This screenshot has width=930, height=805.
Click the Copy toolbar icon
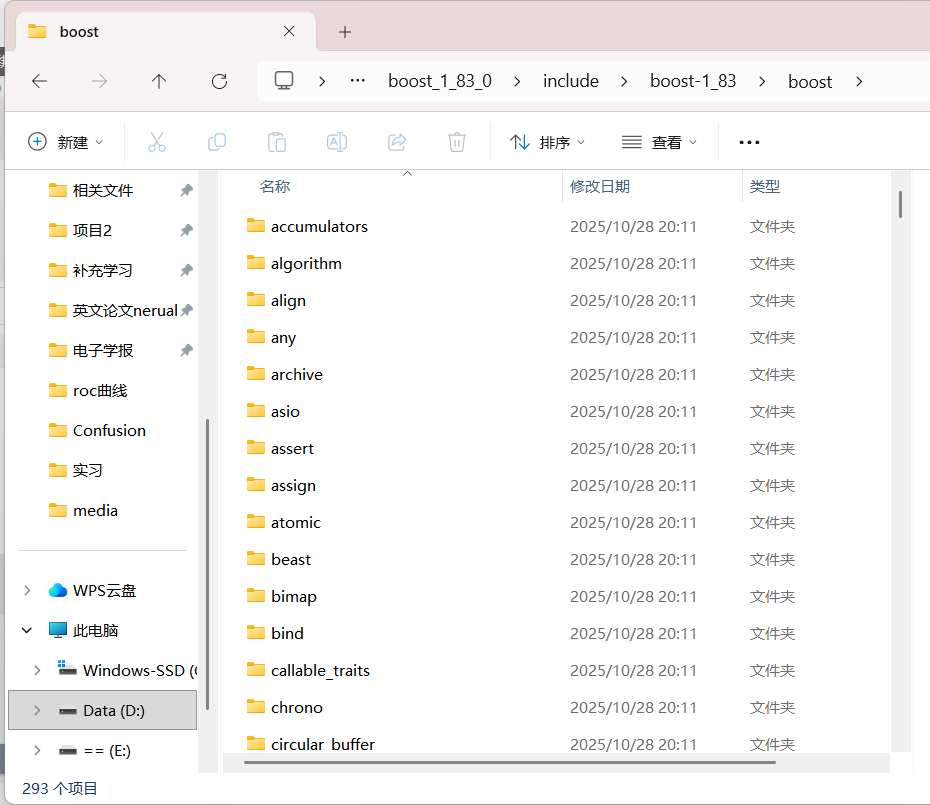click(217, 142)
